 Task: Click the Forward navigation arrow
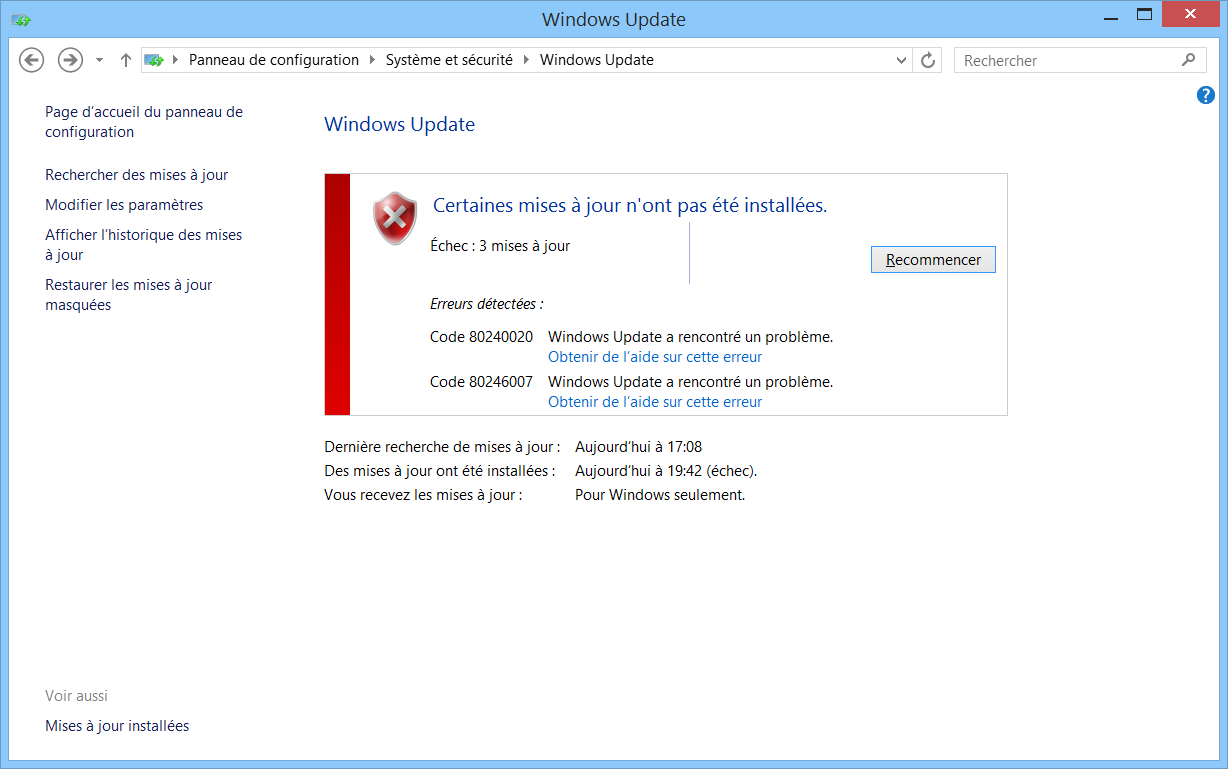[70, 60]
